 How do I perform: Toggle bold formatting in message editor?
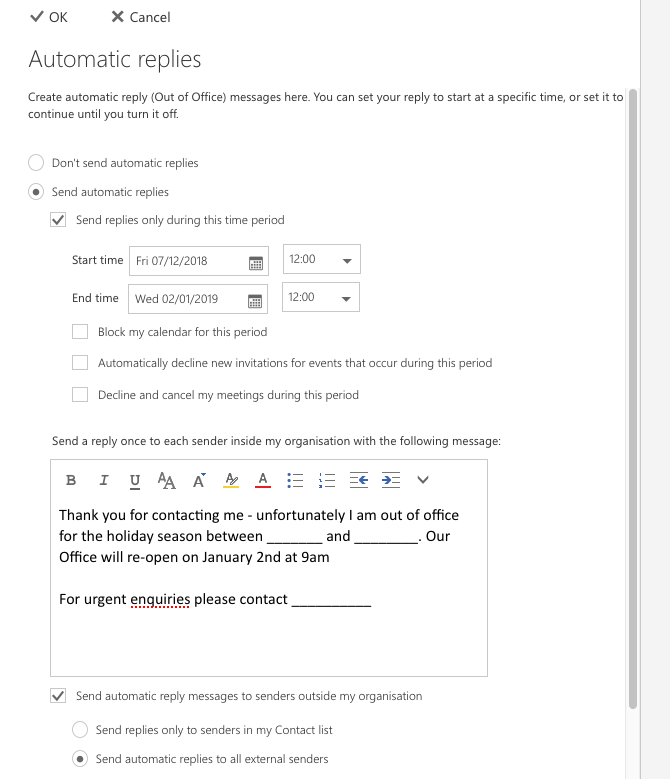tap(71, 480)
